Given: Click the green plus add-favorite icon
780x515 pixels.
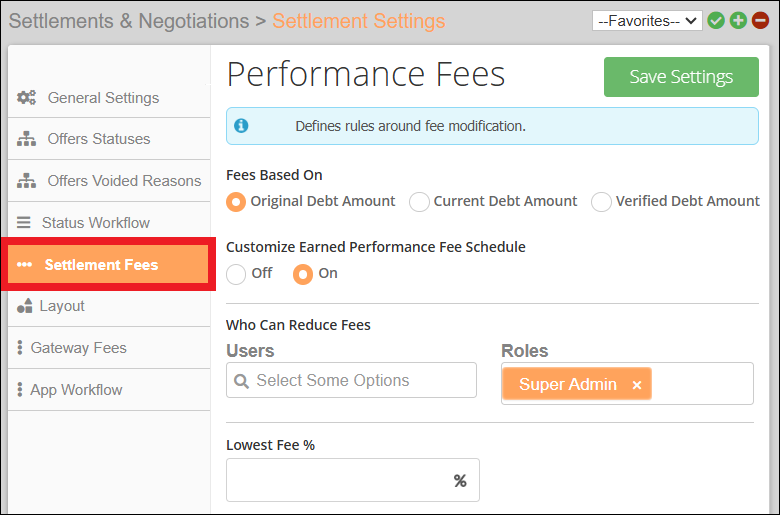Looking at the screenshot, I should [x=738, y=21].
